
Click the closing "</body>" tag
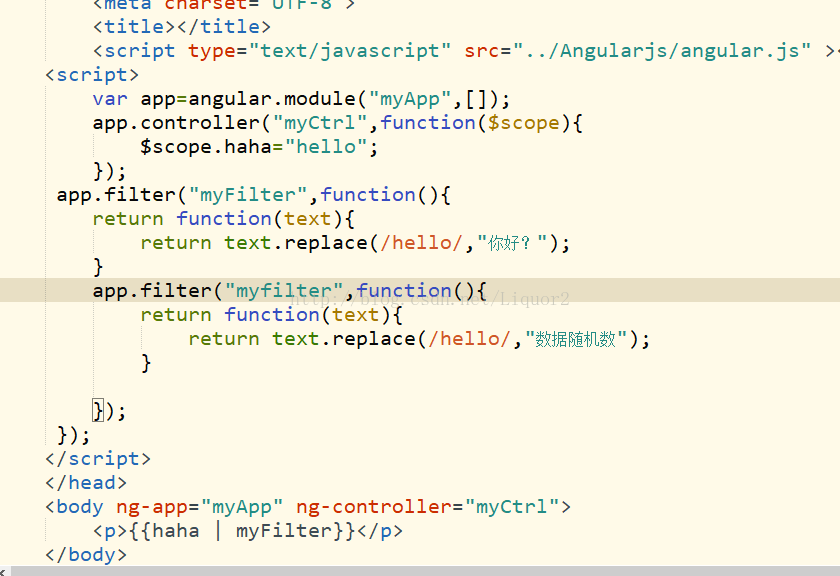(x=86, y=555)
